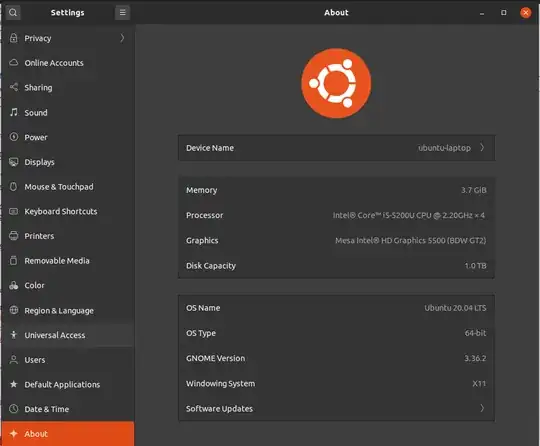This screenshot has height=446, width=540.
Task: Click the Device Name row label
Action: click(210, 148)
